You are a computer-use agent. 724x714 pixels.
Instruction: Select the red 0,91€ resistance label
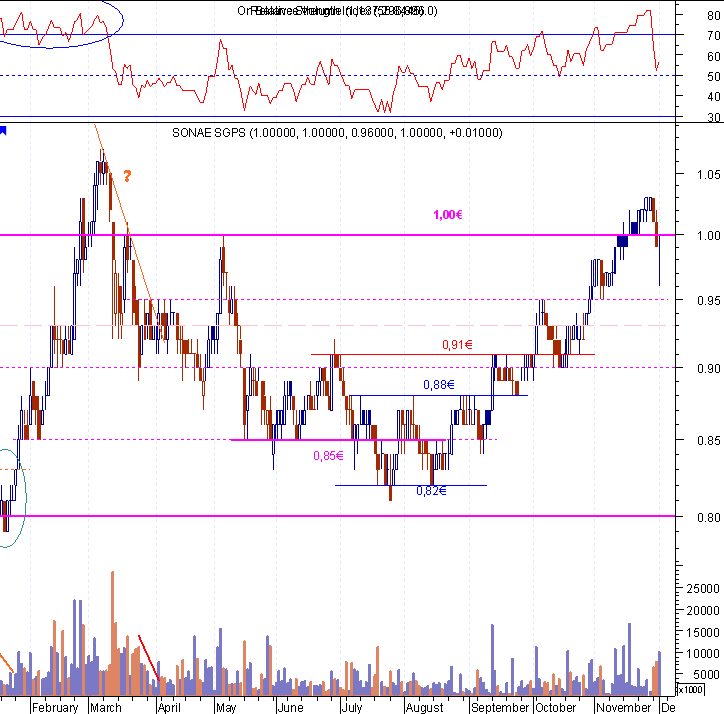(457, 345)
